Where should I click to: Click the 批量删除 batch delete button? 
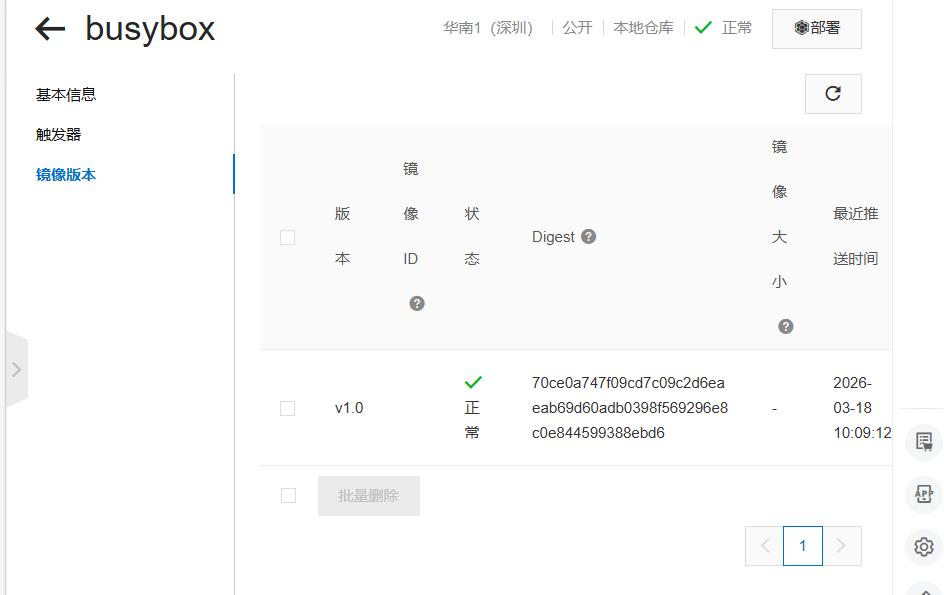point(369,496)
